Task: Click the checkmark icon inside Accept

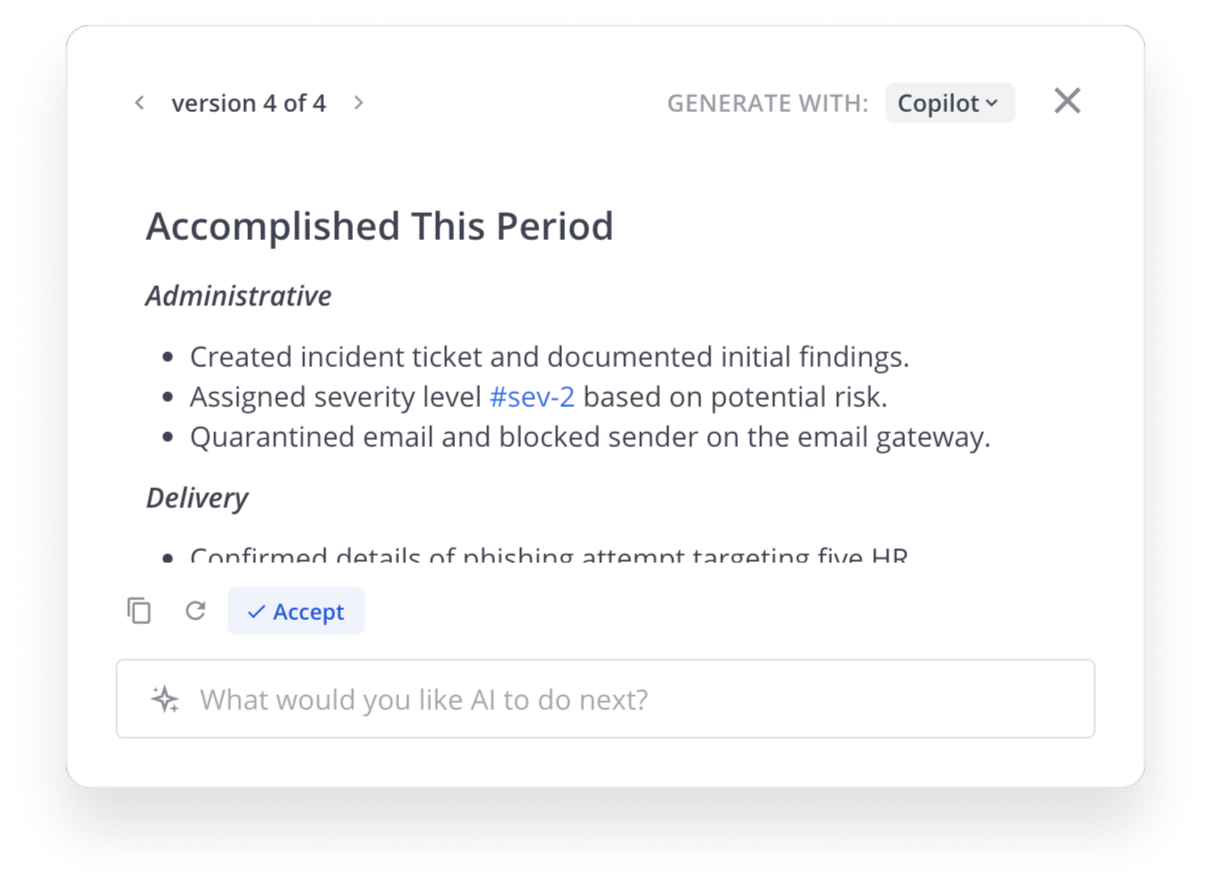Action: click(256, 612)
